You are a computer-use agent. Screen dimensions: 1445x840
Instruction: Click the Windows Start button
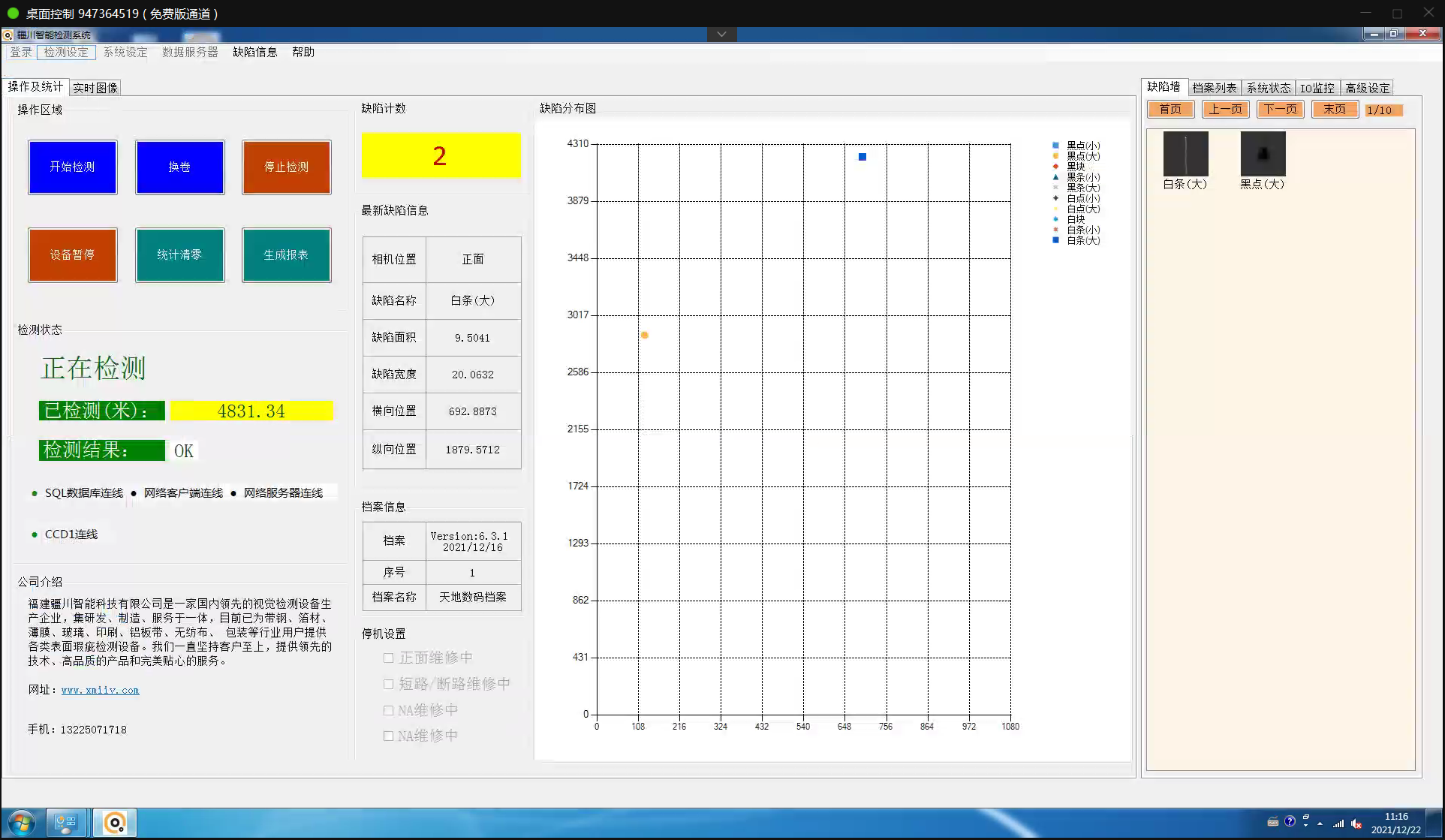(22, 823)
